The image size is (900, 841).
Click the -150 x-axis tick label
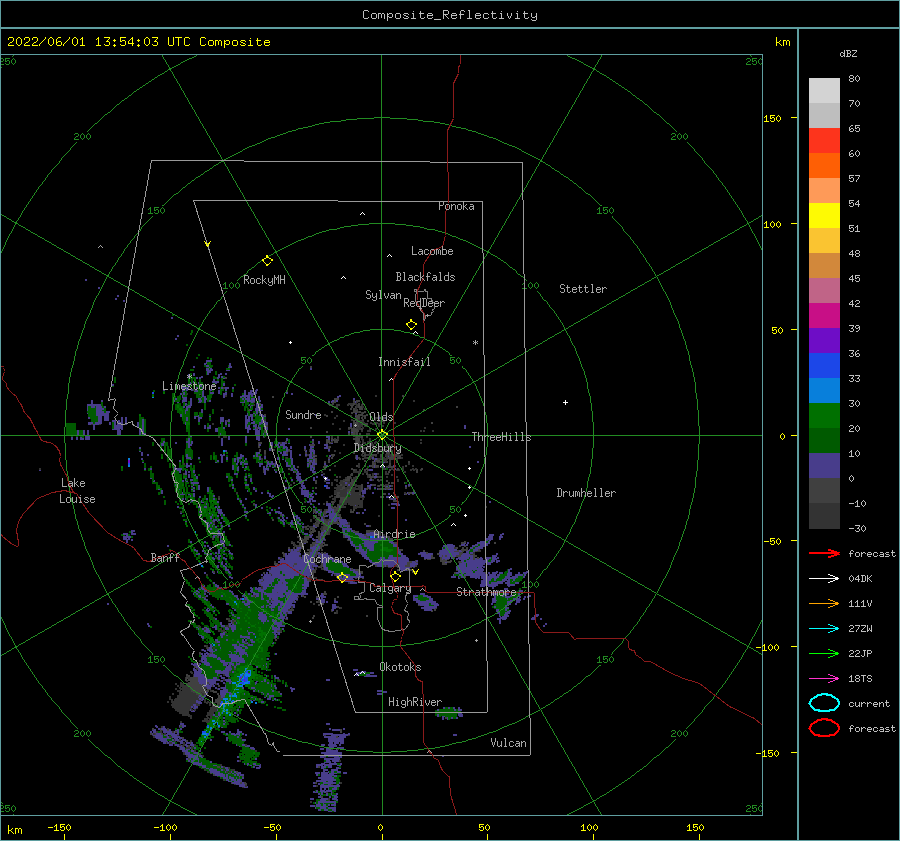click(x=59, y=827)
